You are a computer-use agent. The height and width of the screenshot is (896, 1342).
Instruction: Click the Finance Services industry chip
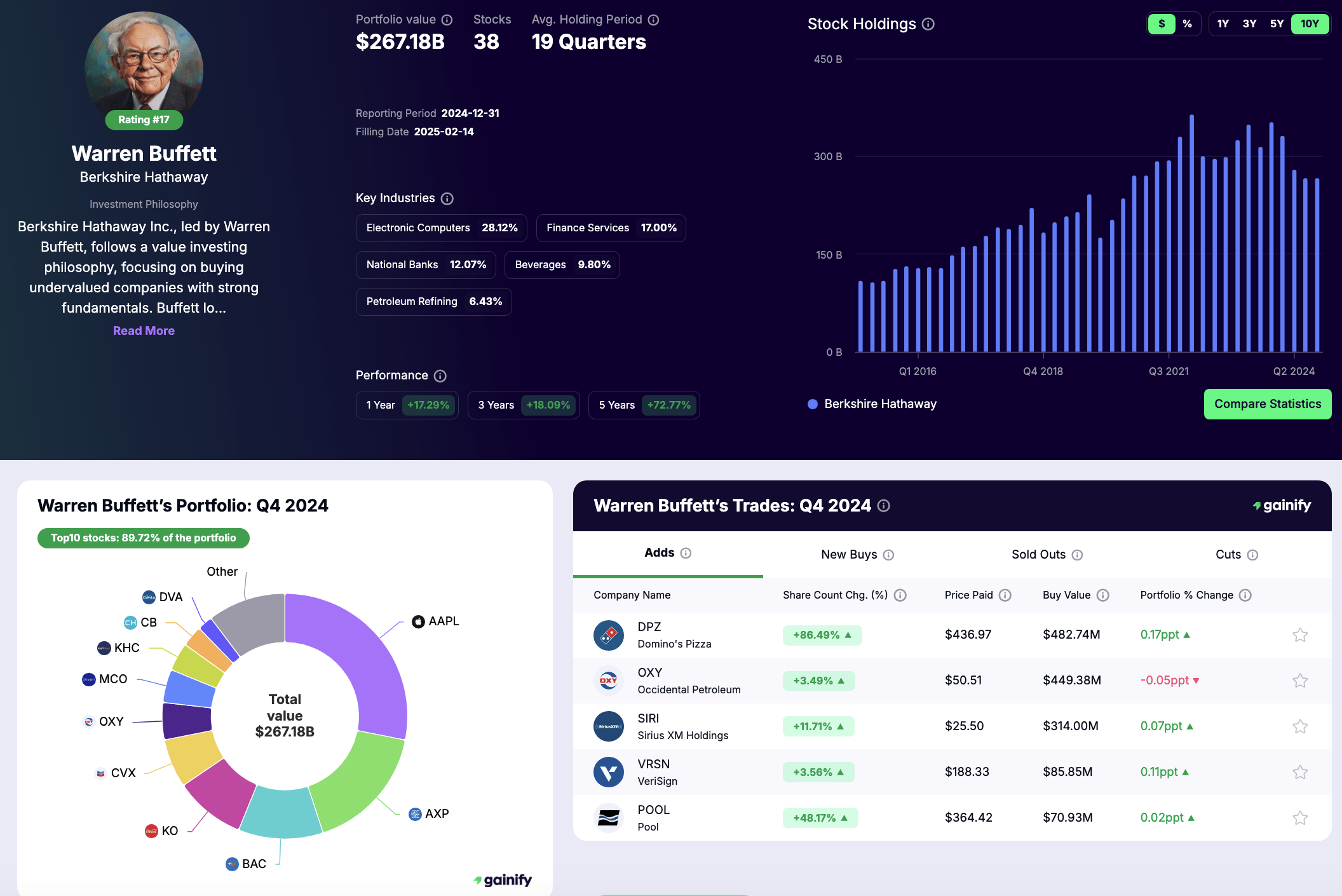tap(611, 228)
